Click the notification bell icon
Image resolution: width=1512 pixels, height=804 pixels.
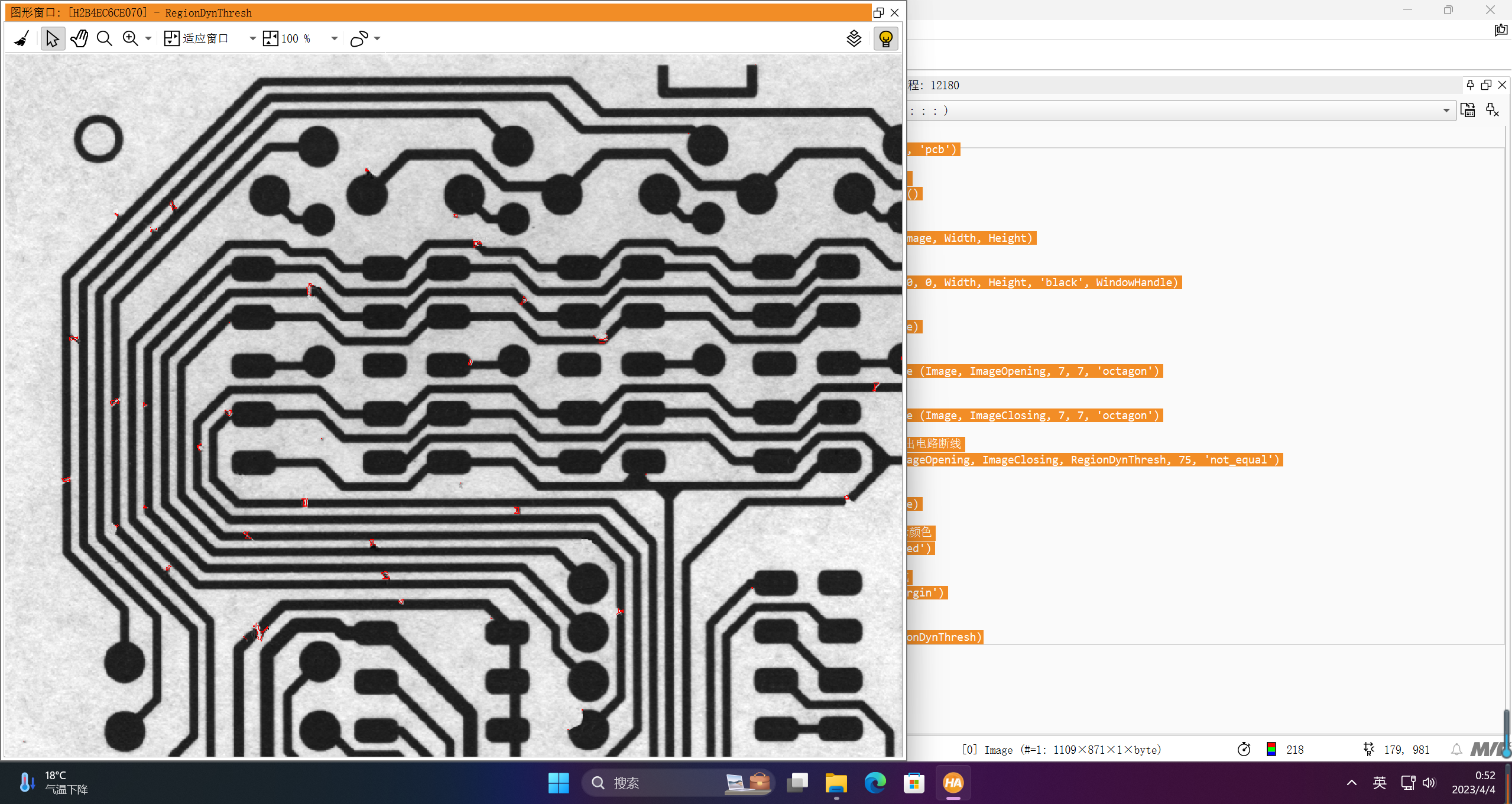(1456, 750)
